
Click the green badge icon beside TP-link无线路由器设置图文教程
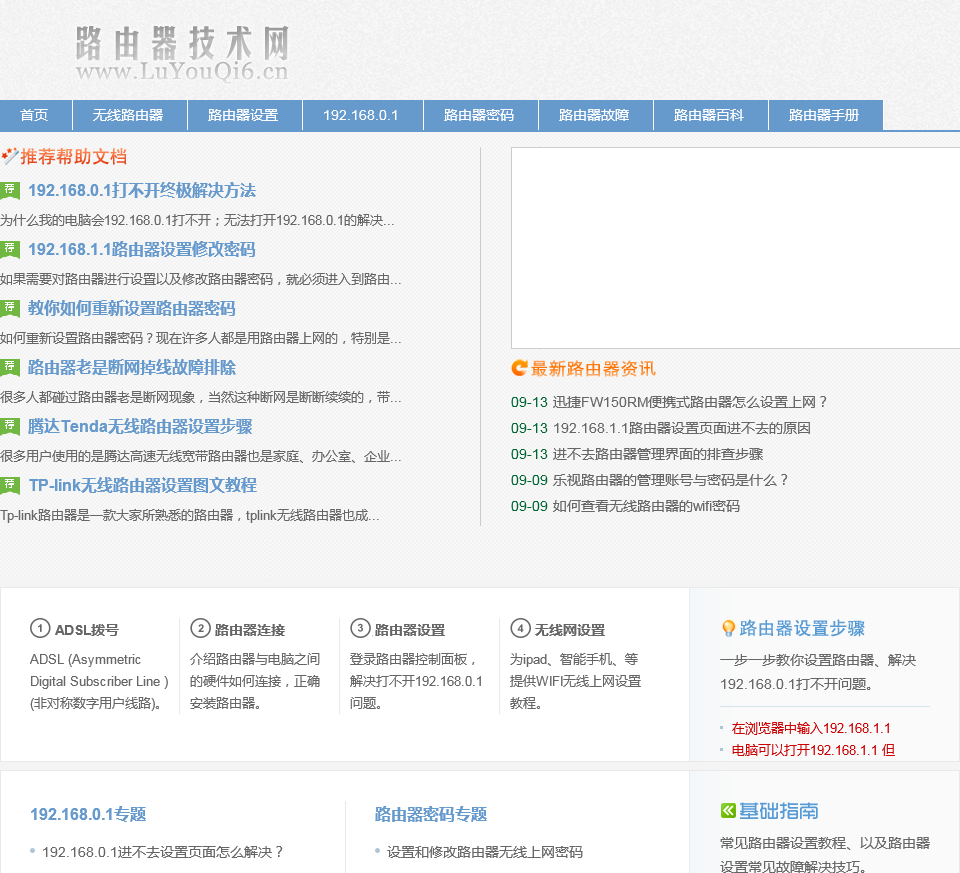pyautogui.click(x=10, y=485)
